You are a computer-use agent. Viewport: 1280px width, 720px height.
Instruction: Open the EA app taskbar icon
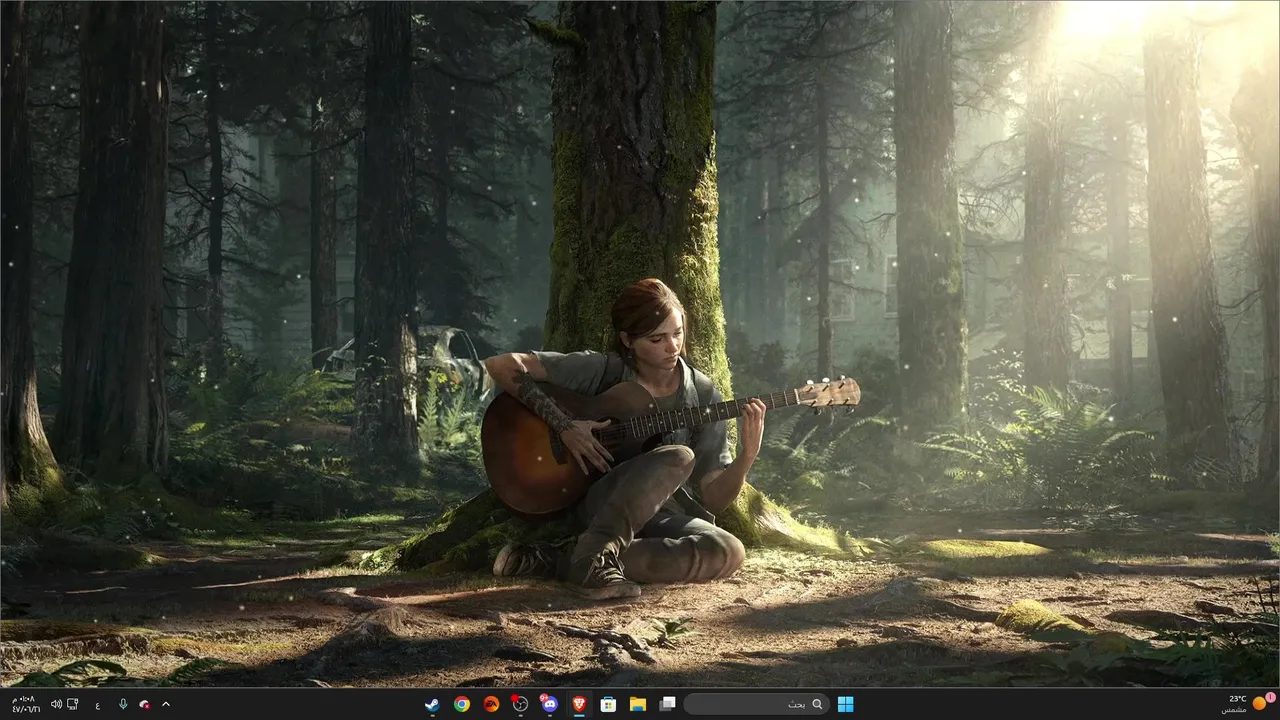491,704
